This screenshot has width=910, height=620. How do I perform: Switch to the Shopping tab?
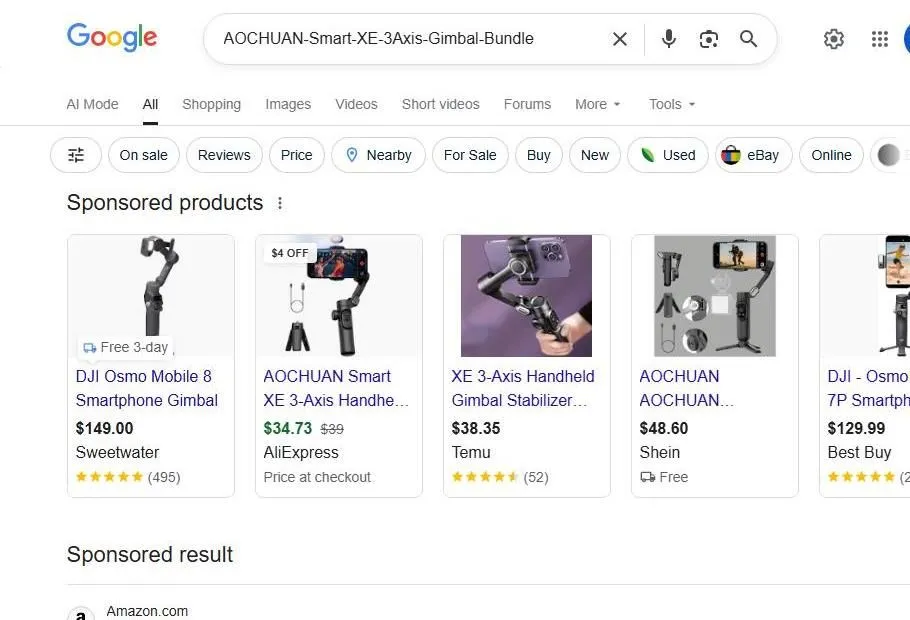[x=211, y=104]
